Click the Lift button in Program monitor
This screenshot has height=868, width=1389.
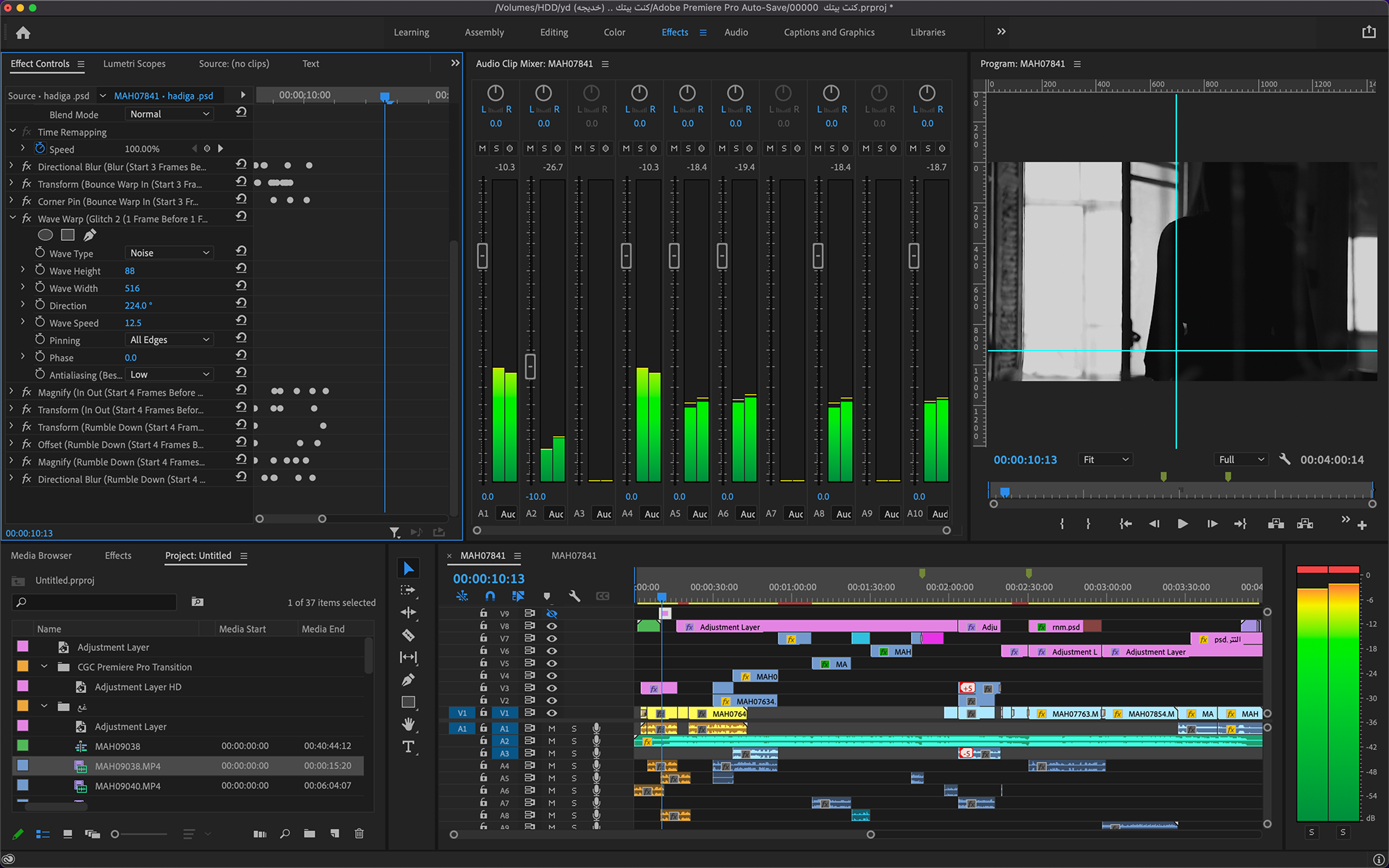click(x=1276, y=524)
